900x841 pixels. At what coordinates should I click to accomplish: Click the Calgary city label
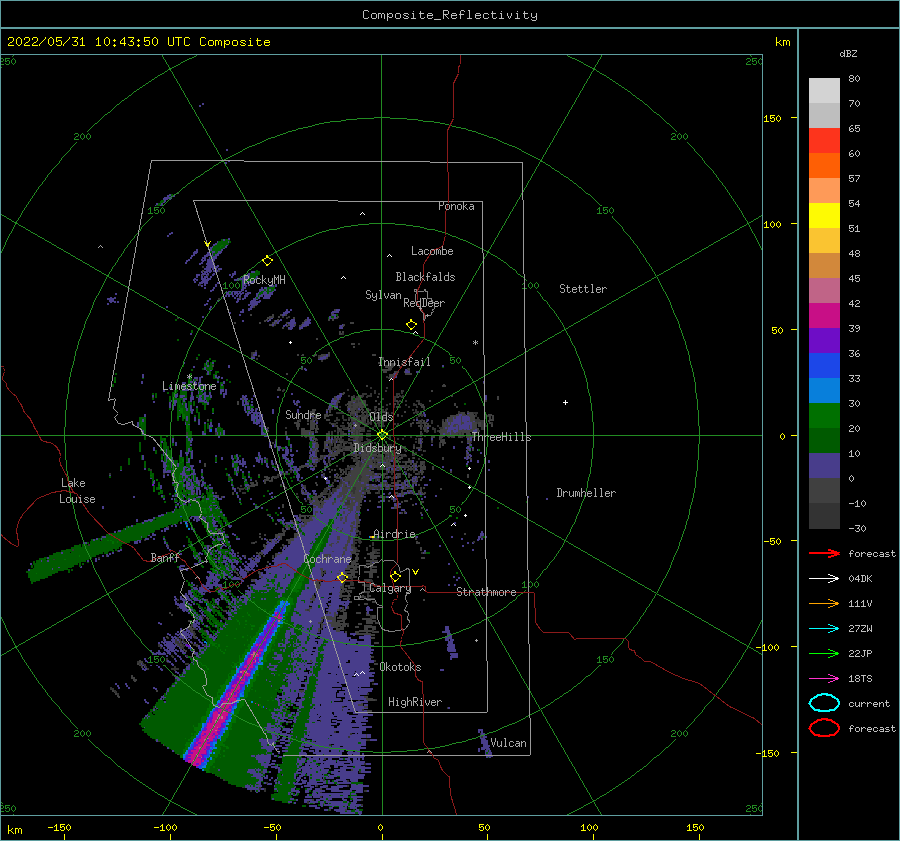(x=390, y=588)
